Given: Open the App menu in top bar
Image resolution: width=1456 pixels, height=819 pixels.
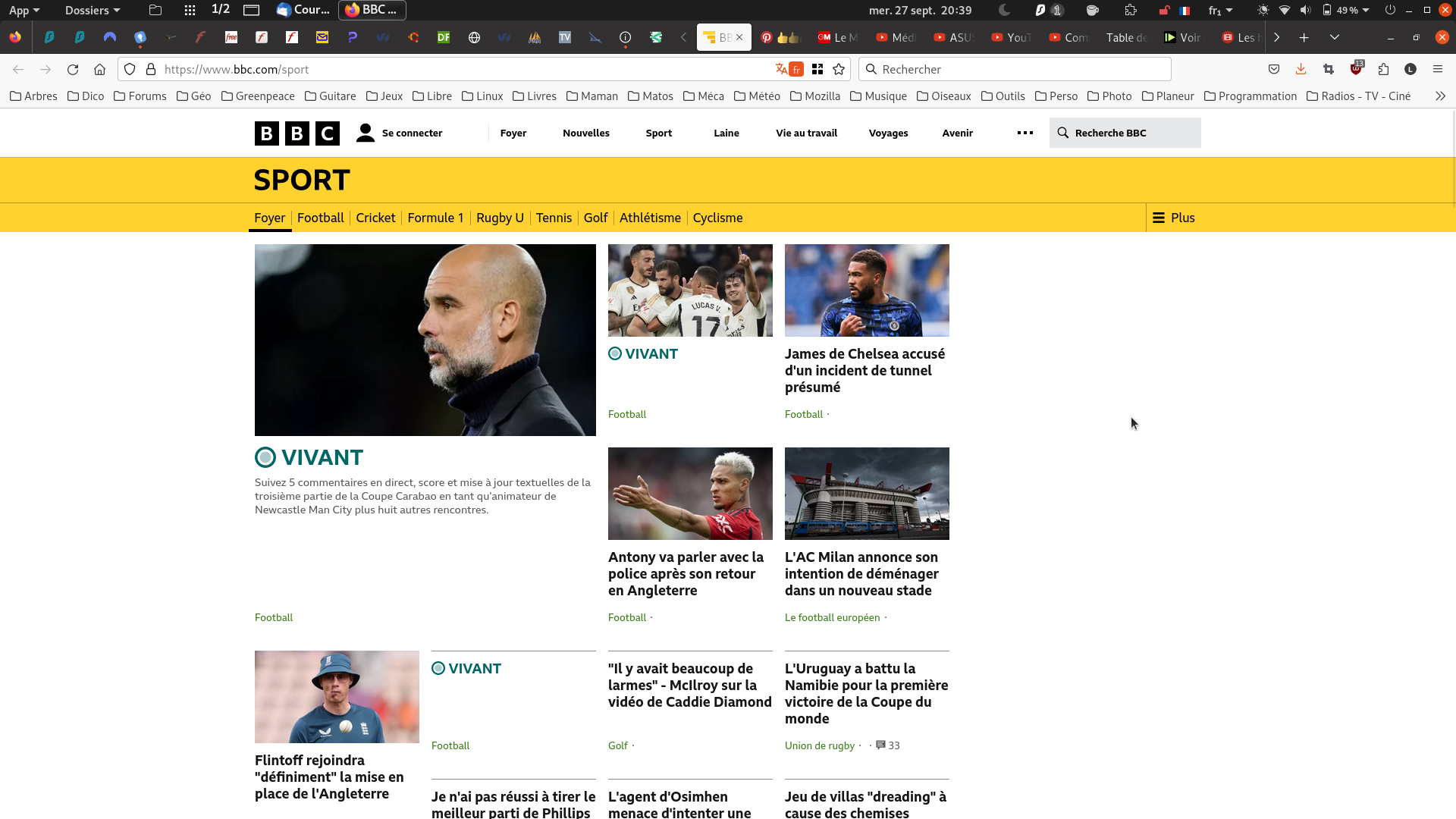Looking at the screenshot, I should tap(24, 10).
